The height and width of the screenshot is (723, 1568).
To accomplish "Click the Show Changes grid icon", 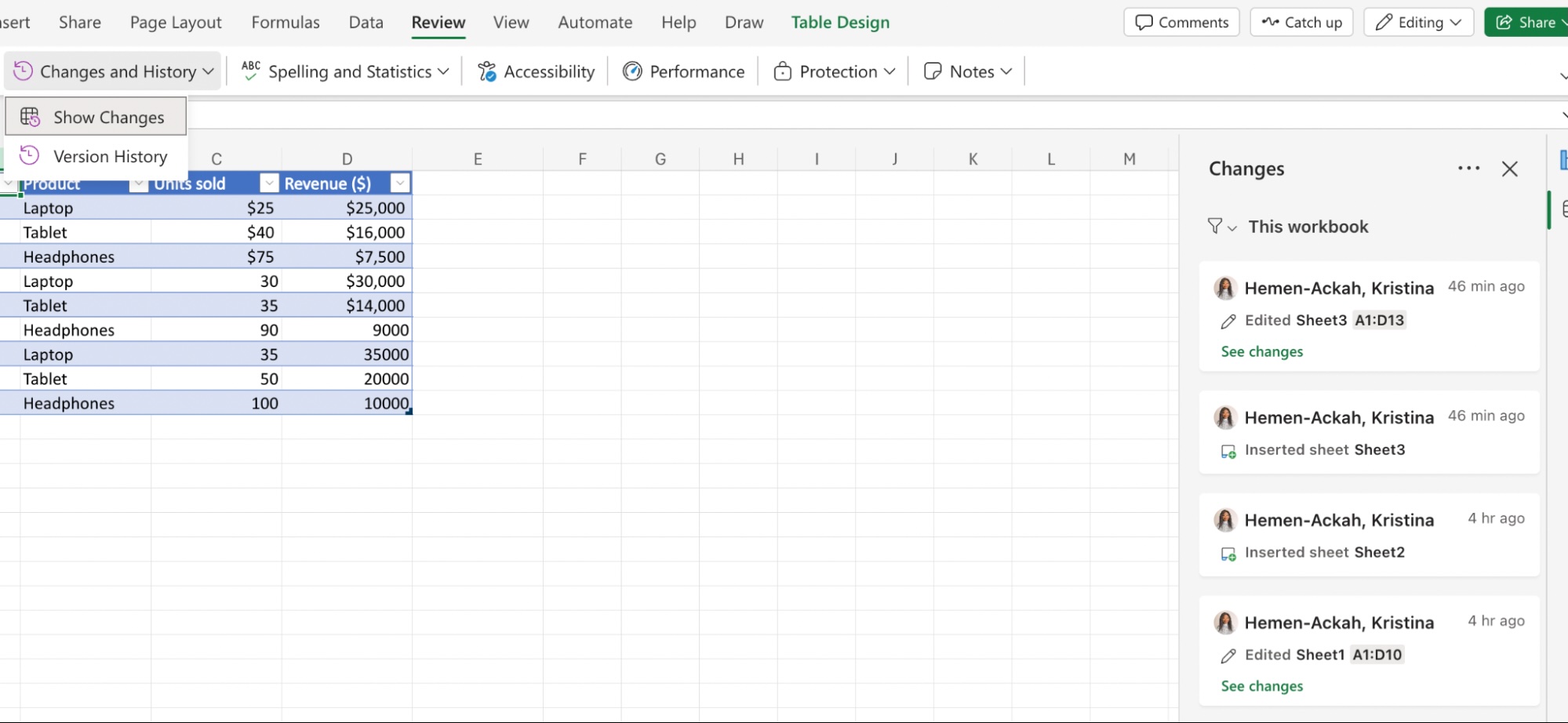I will point(30,117).
